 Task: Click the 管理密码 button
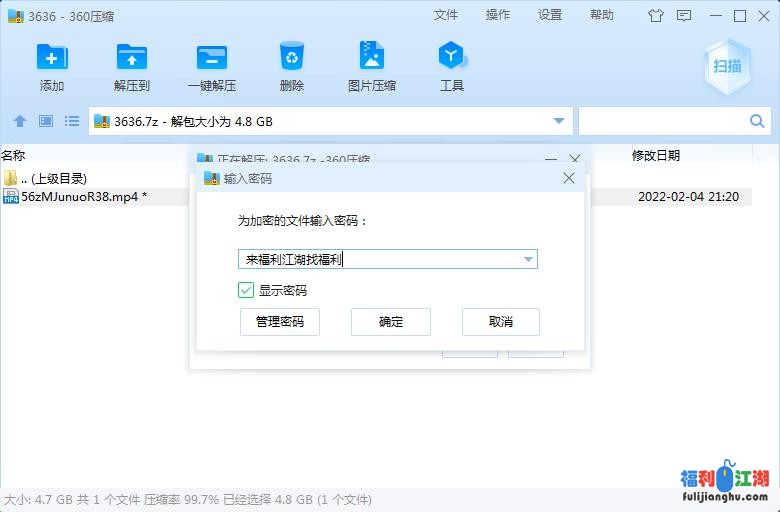point(280,322)
